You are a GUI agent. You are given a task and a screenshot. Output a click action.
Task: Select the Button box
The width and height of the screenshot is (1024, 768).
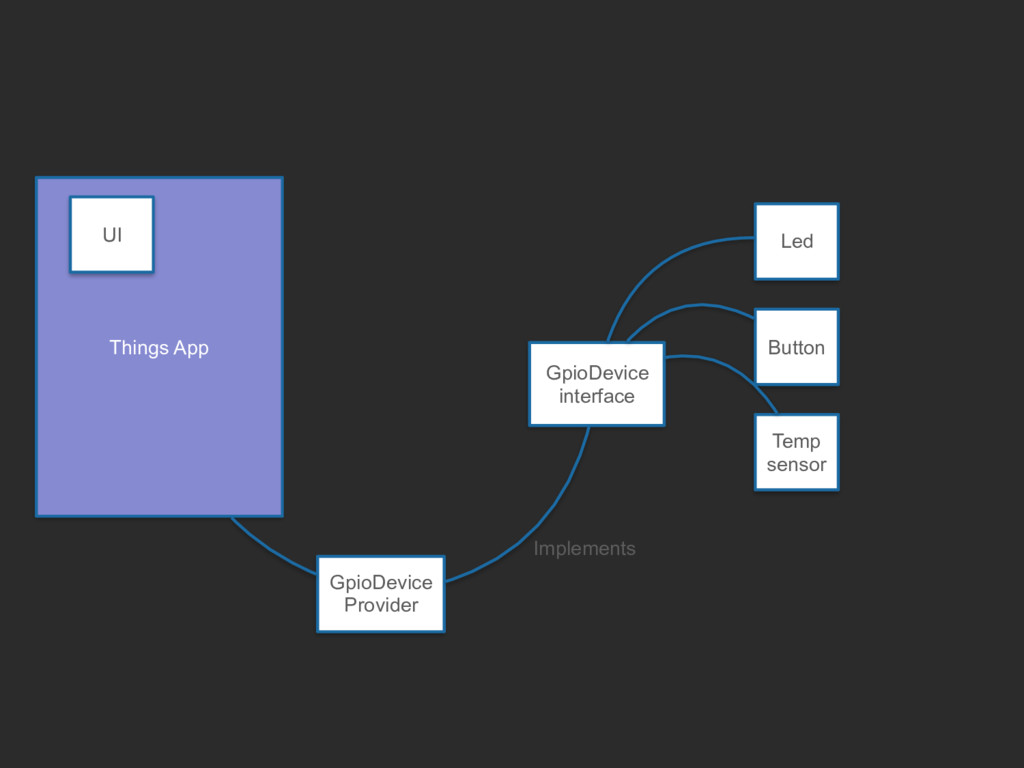click(797, 347)
